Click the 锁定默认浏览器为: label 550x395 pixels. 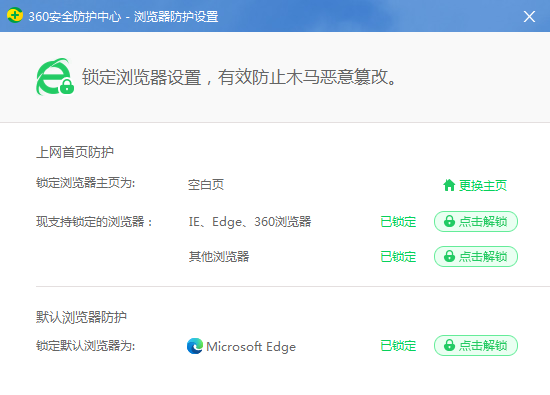click(86, 346)
